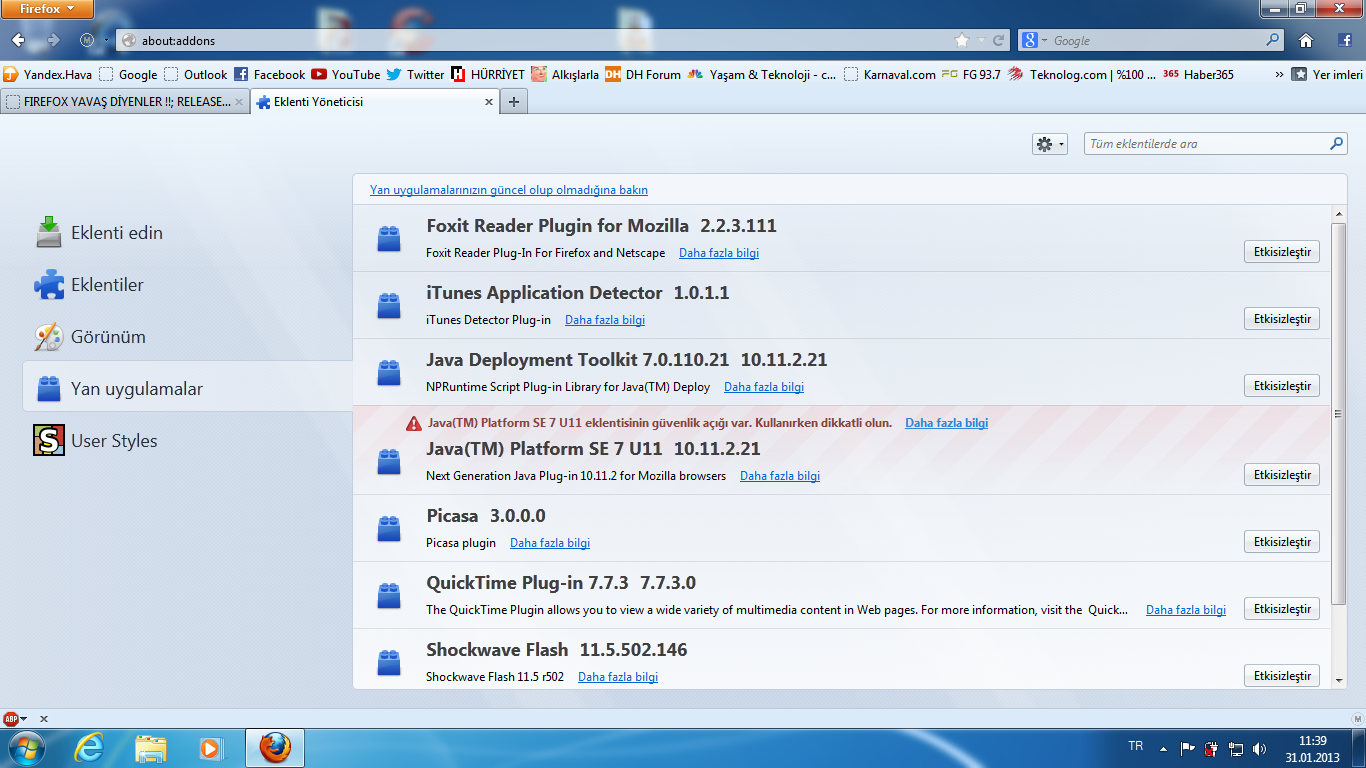The height and width of the screenshot is (768, 1366).
Task: Open Windows Media Player taskbar icon
Action: 210,748
